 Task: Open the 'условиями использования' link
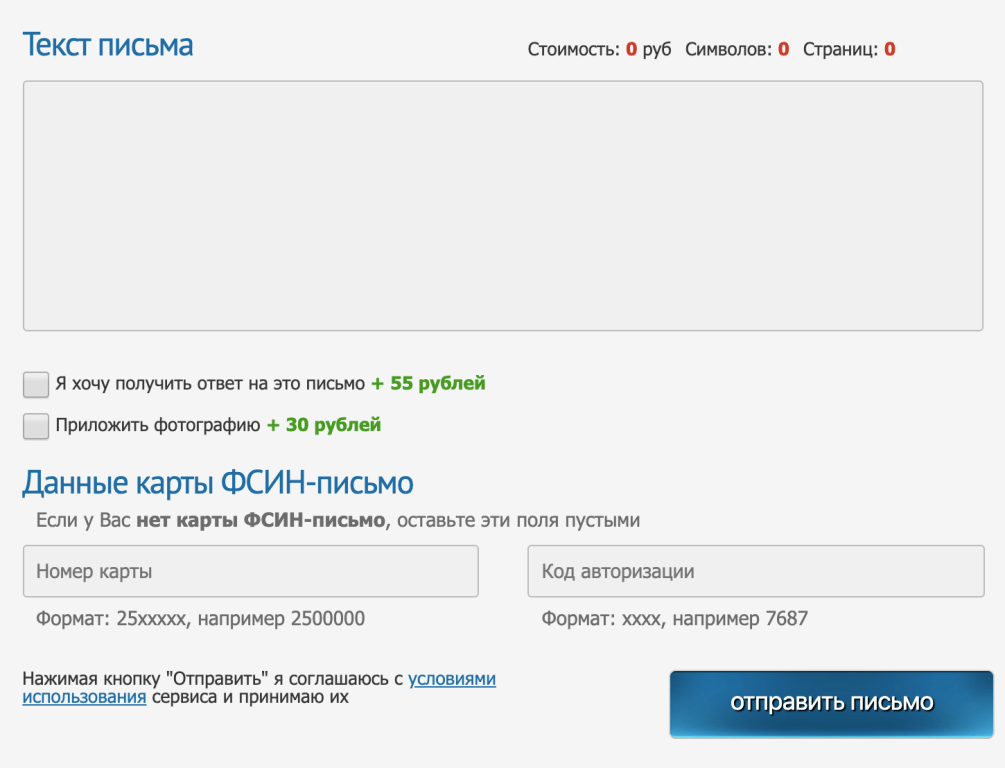click(x=451, y=679)
